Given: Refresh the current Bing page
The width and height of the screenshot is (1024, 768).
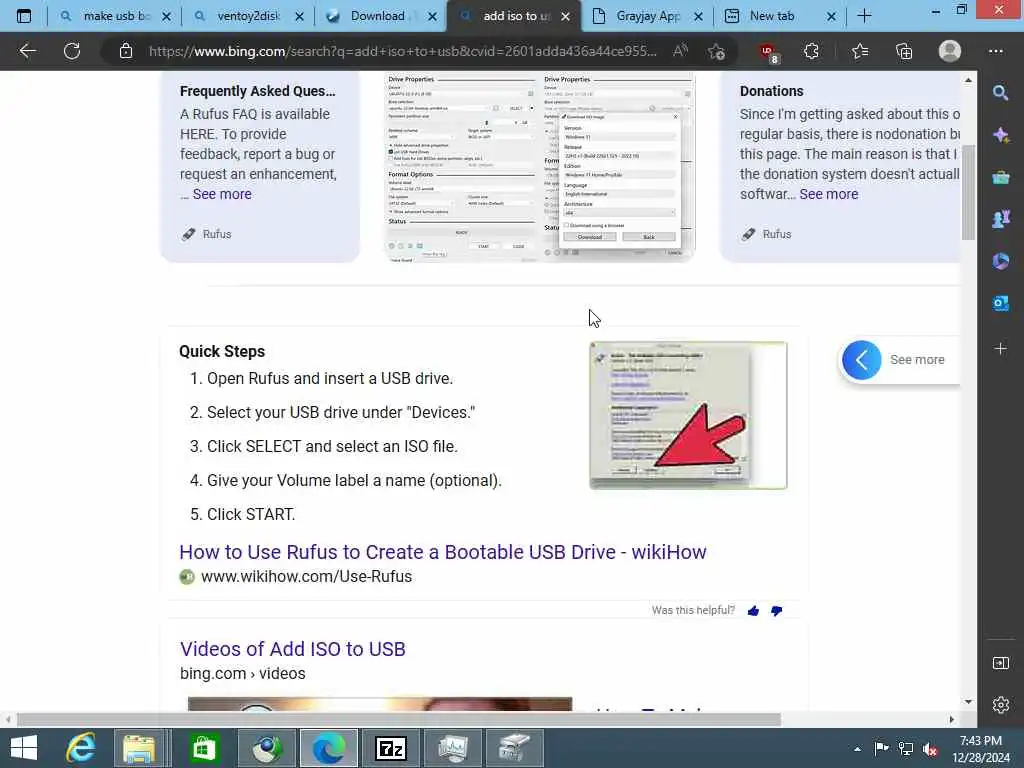Looking at the screenshot, I should (x=72, y=51).
